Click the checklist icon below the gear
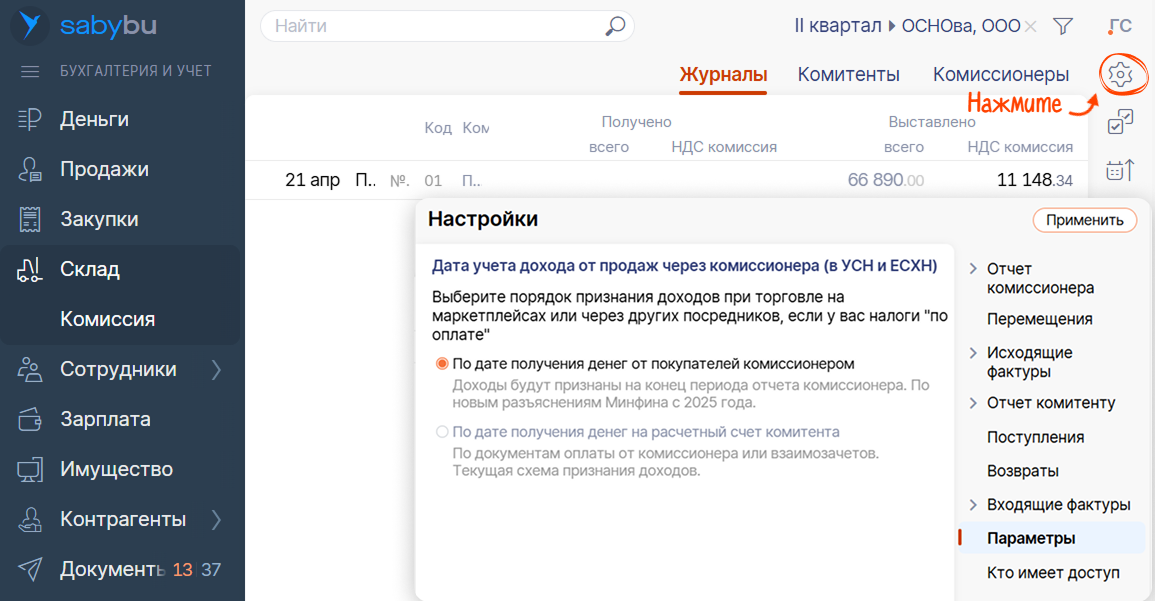 [1120, 122]
